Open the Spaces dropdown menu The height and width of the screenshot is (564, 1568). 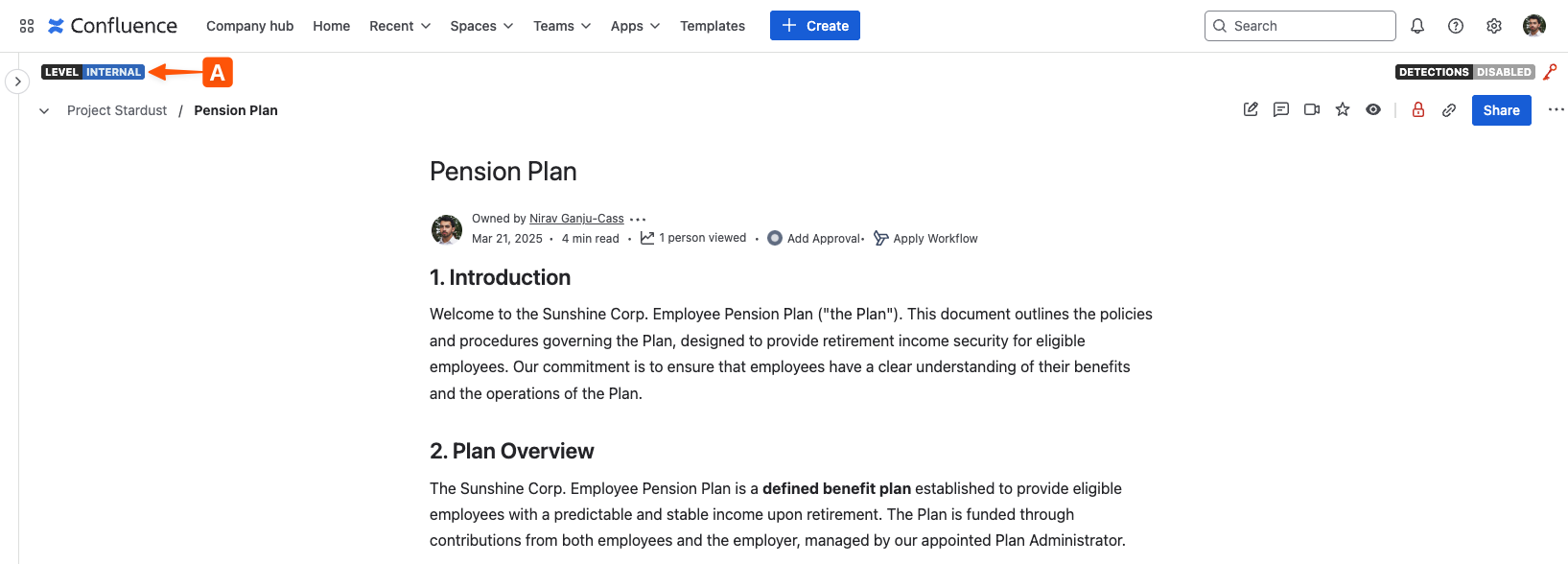coord(481,26)
